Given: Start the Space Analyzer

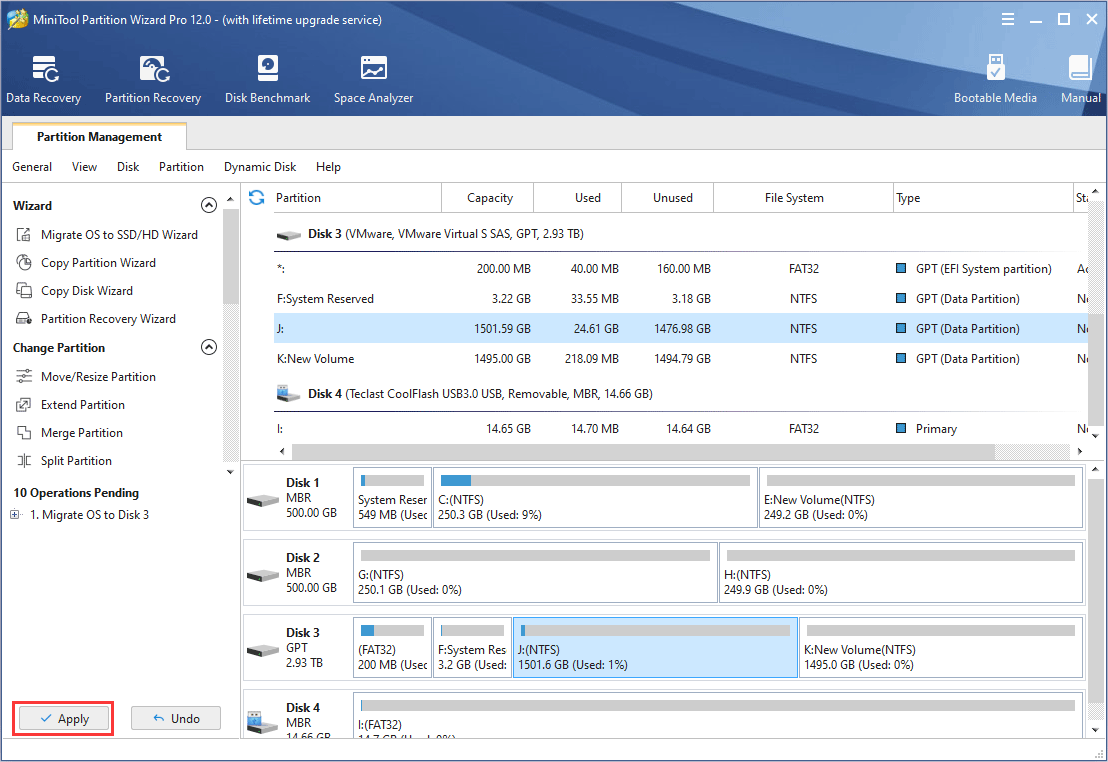Looking at the screenshot, I should pos(373,79).
